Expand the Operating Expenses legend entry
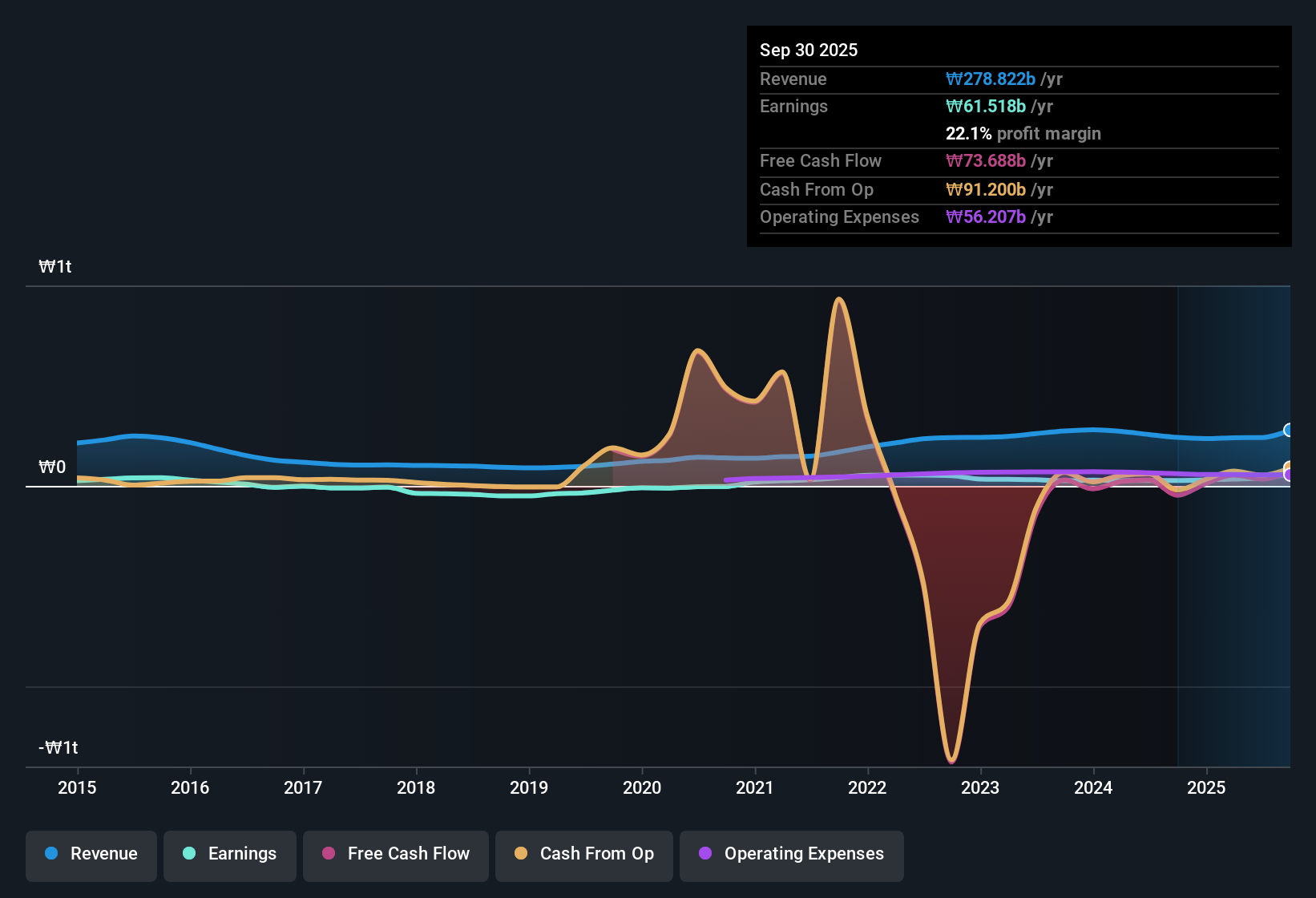The height and width of the screenshot is (898, 1316). (791, 854)
